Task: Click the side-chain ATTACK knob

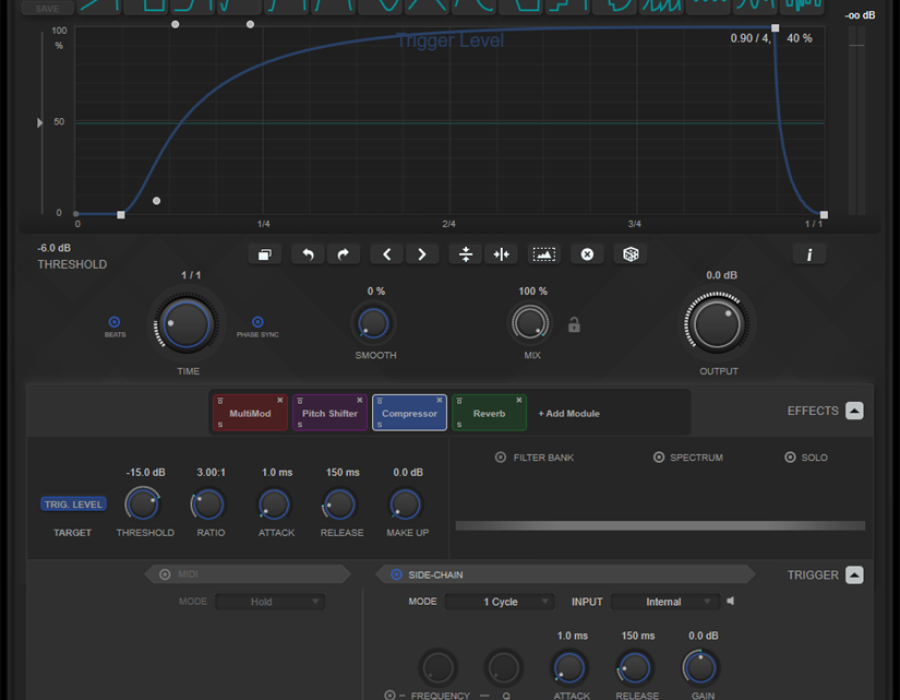Action: 569,668
